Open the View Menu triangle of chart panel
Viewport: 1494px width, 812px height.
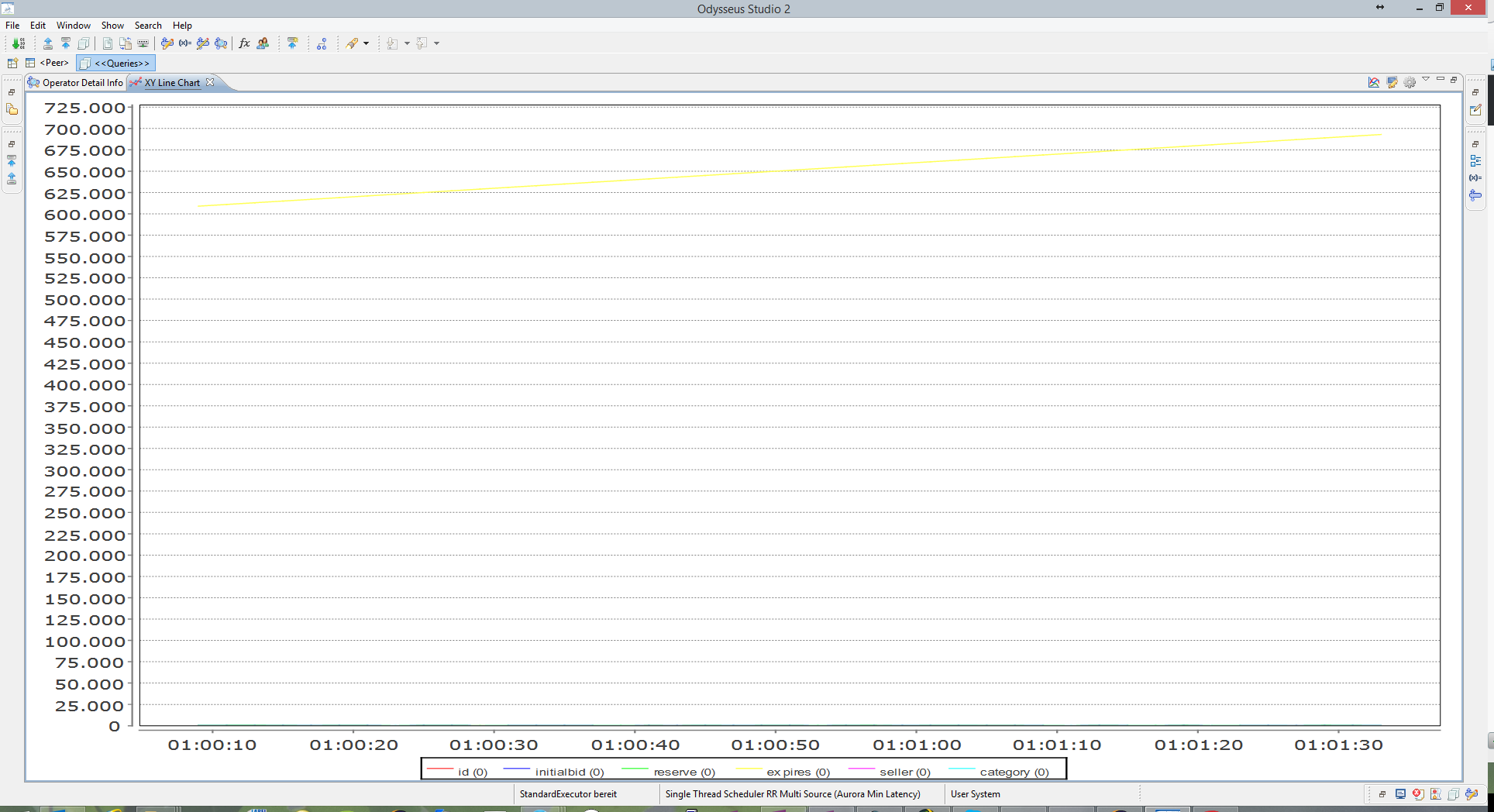tap(1426, 80)
